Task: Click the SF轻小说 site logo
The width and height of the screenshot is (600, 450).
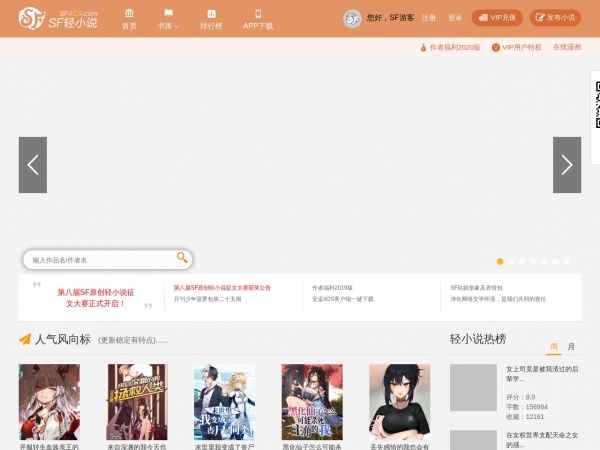Action: click(58, 18)
